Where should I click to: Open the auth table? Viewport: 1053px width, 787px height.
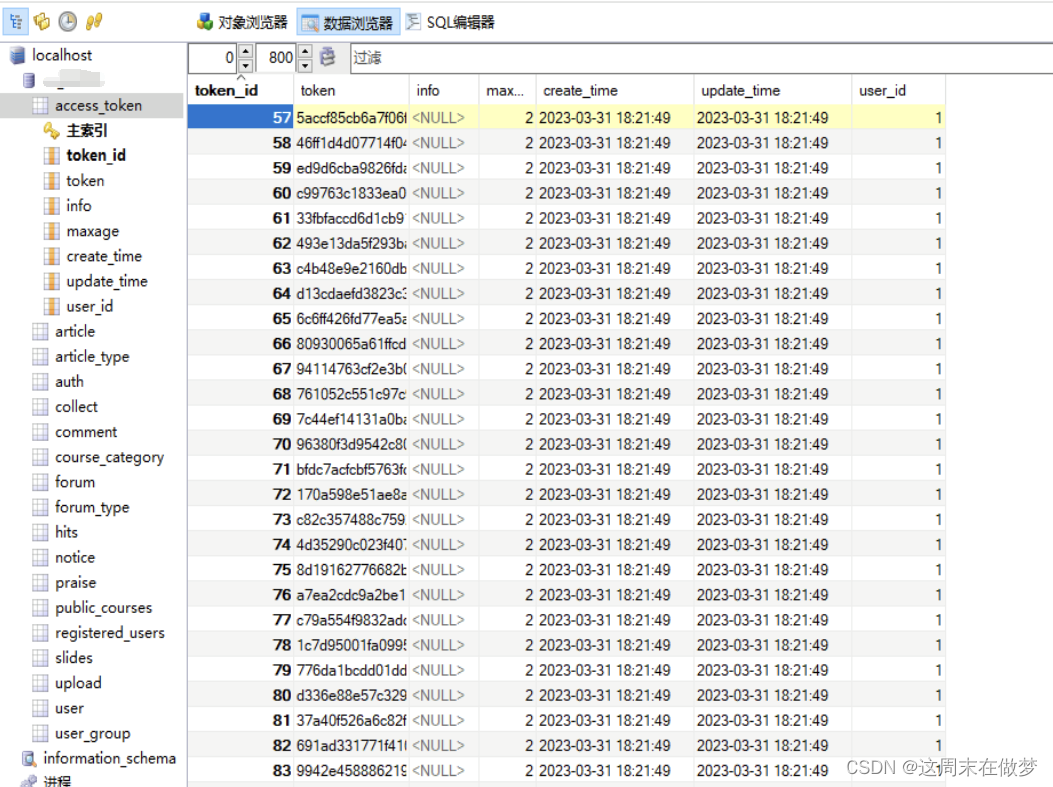pos(69,381)
